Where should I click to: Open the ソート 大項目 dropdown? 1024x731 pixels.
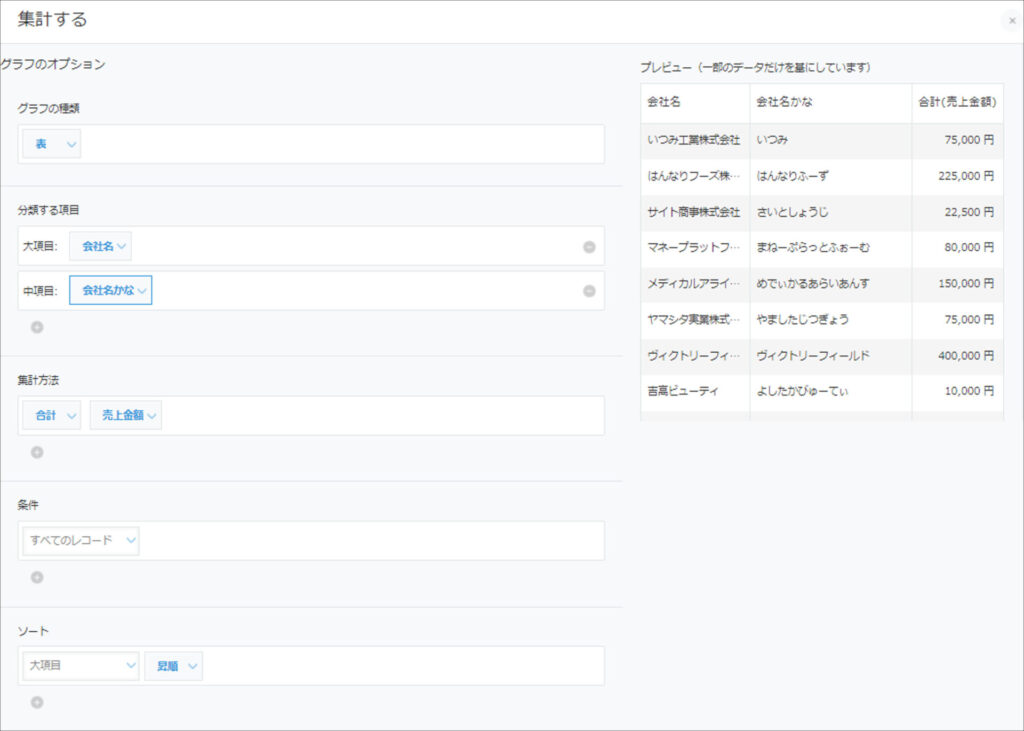click(x=81, y=666)
